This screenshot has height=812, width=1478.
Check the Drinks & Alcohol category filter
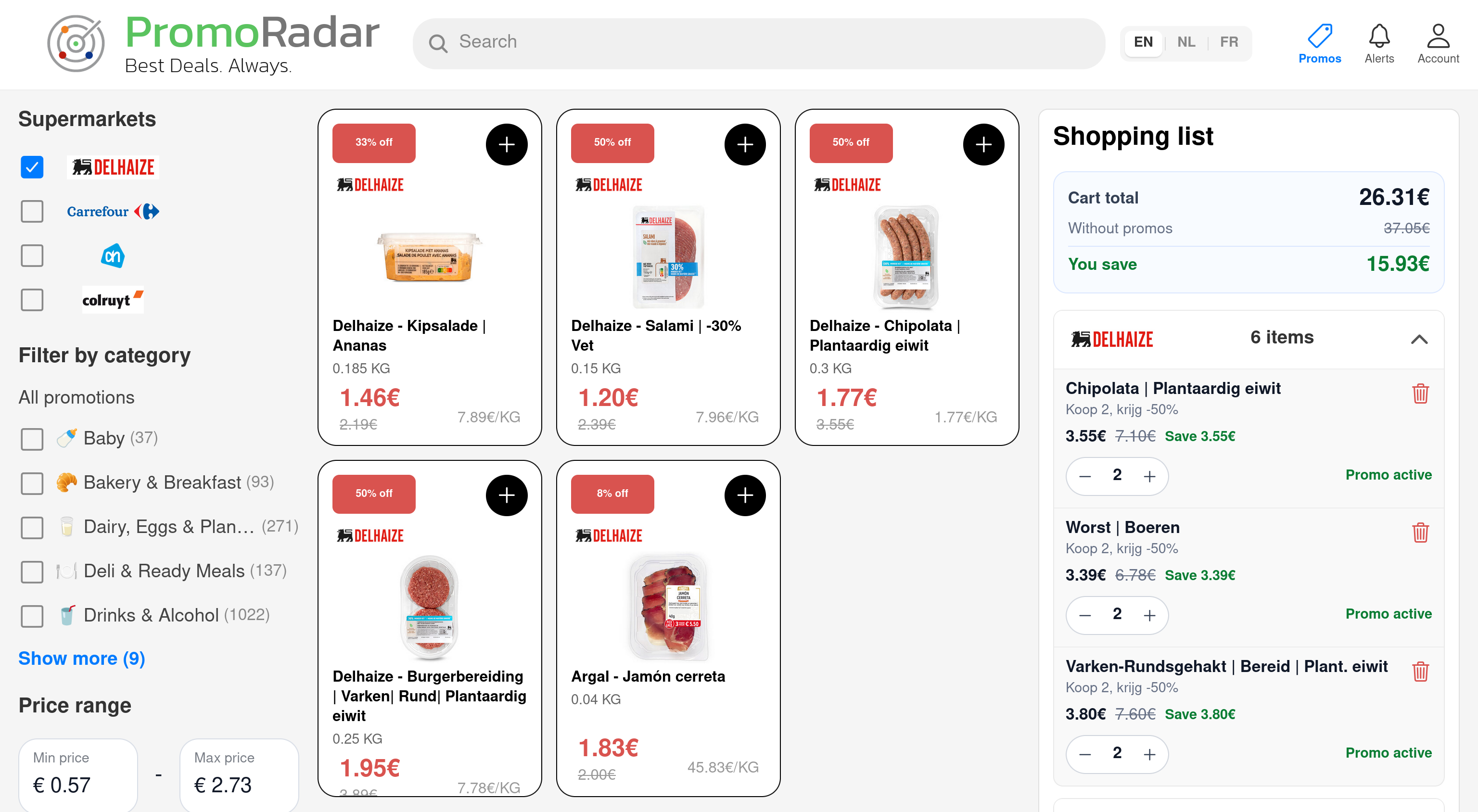click(x=32, y=616)
